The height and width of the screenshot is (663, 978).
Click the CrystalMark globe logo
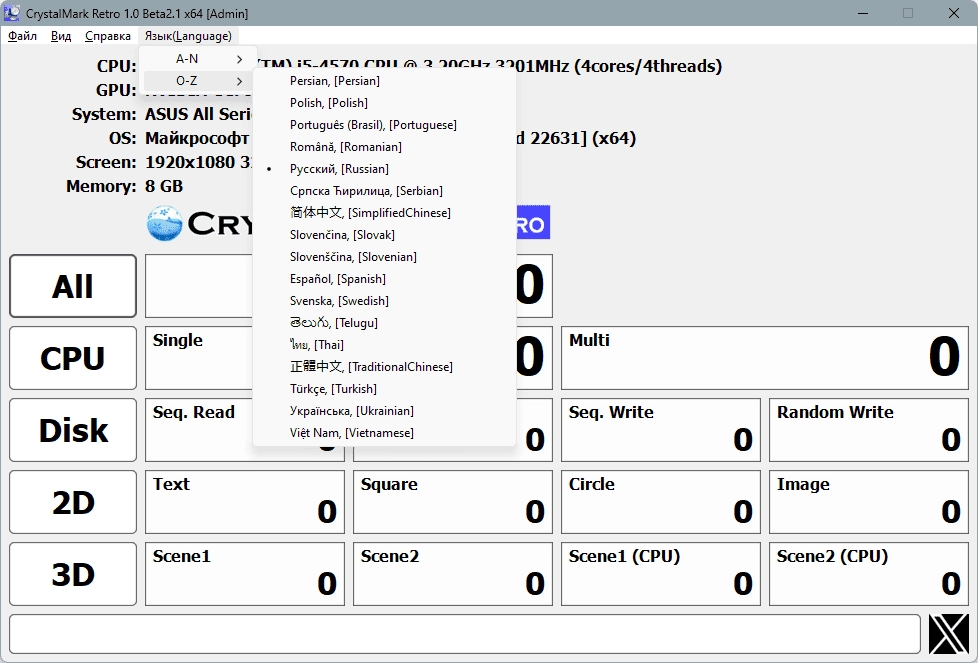165,224
